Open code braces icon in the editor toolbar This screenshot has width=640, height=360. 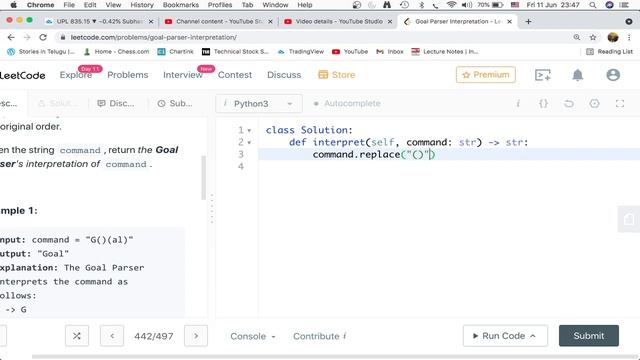point(543,104)
